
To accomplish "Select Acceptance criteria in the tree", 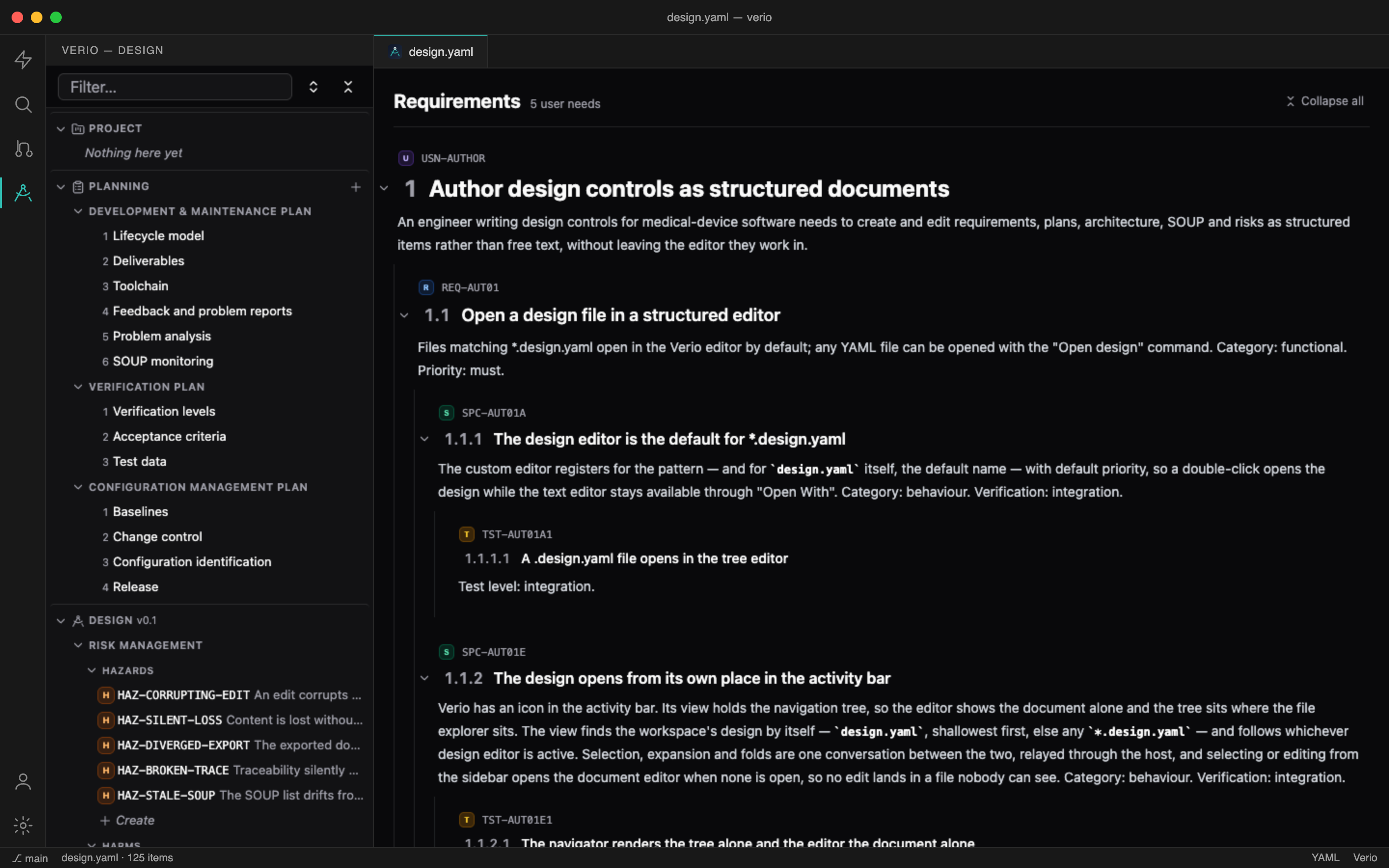I will 169,436.
